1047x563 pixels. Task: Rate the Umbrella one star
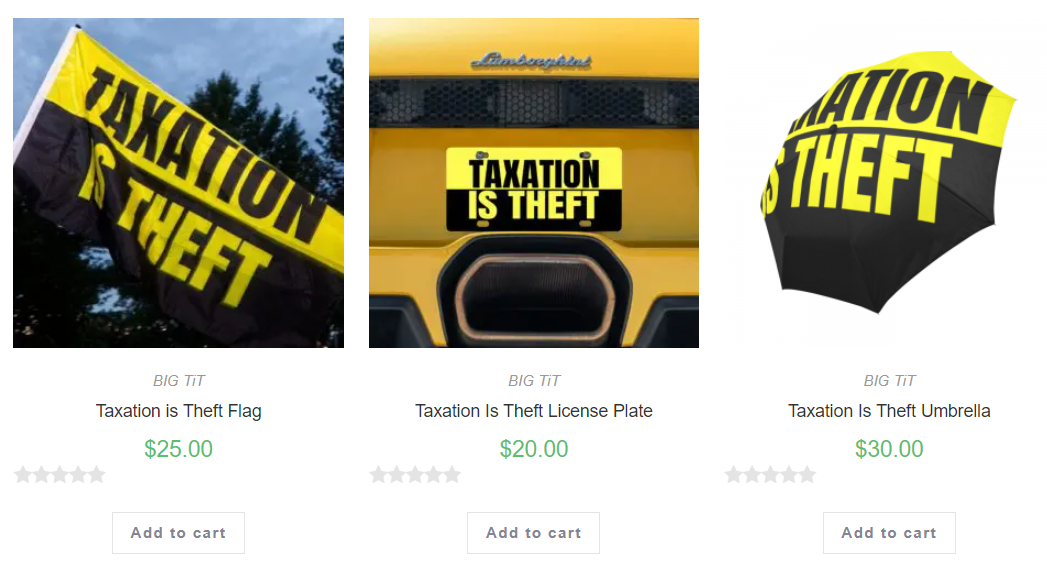(733, 475)
